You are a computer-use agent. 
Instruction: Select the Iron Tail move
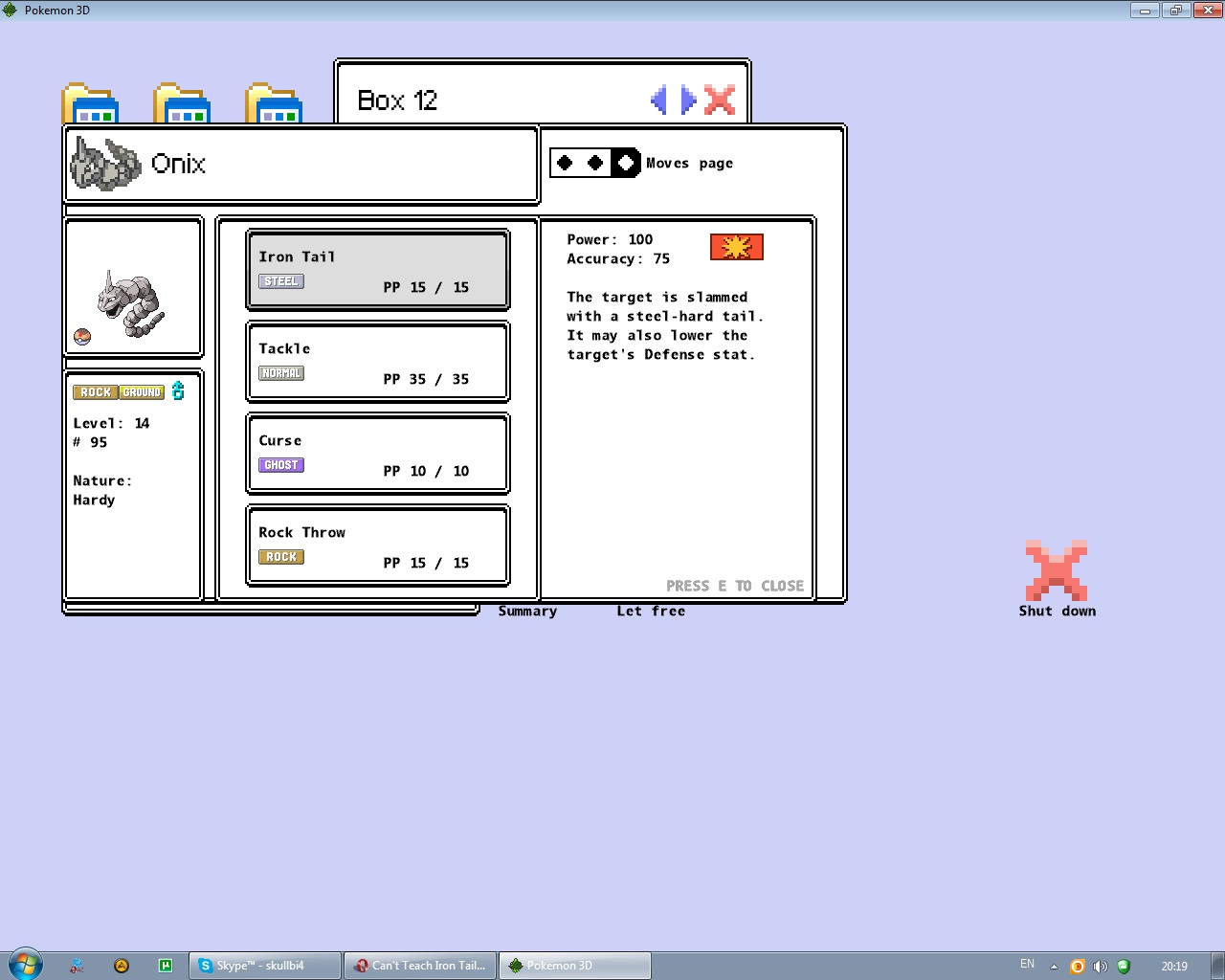click(x=378, y=270)
